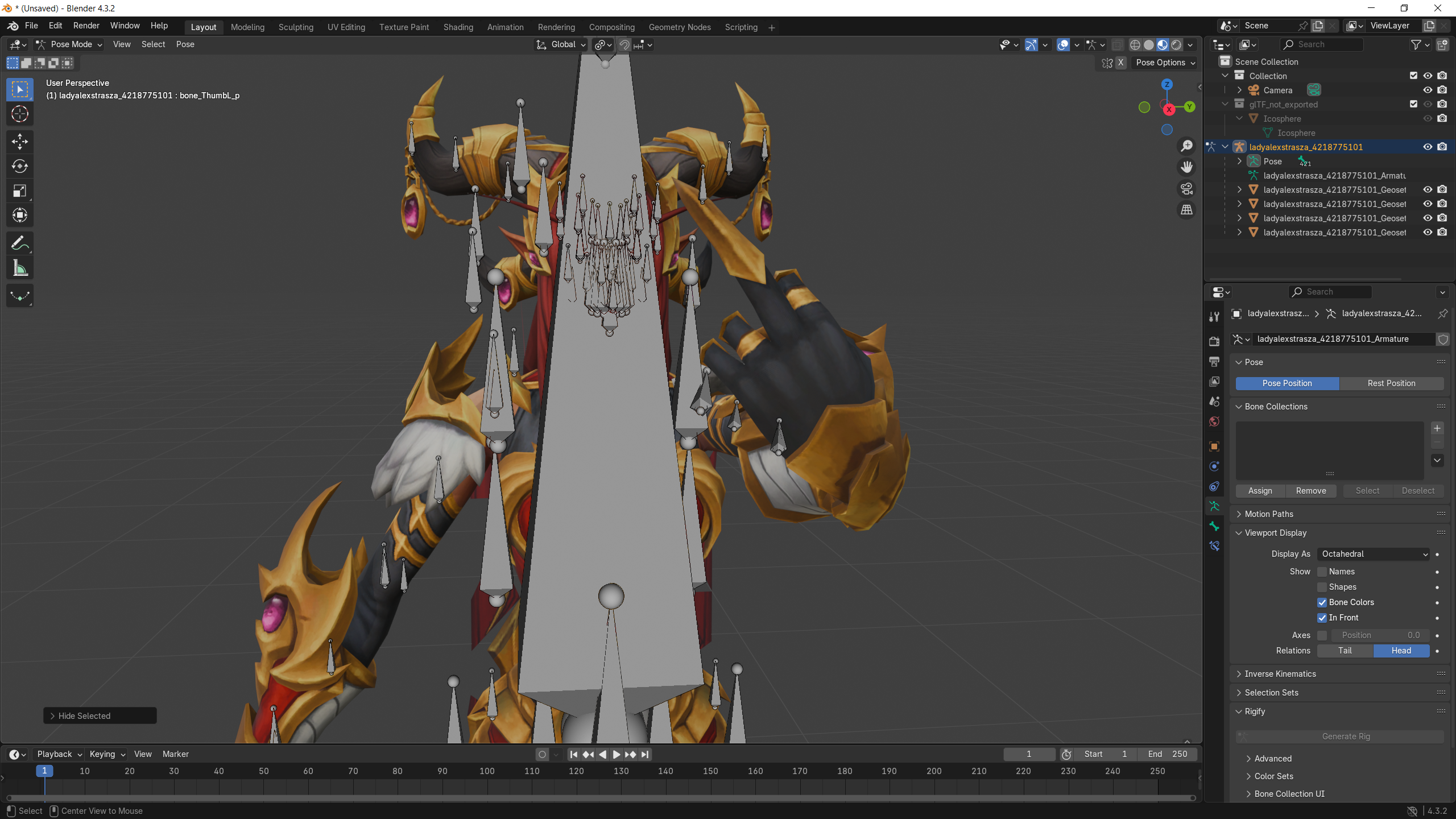Screen dimensions: 1456x819
Task: Open the Tool properties tab
Action: [1214, 317]
